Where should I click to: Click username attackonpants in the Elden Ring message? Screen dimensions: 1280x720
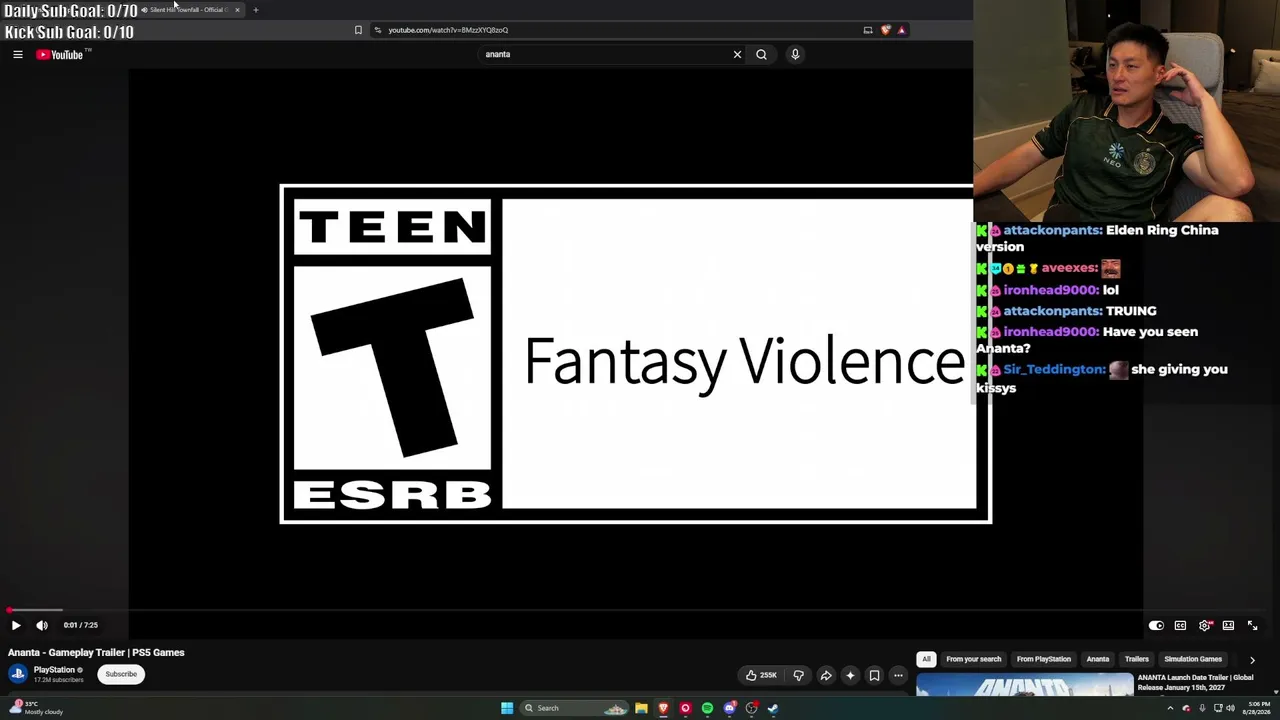(1053, 230)
